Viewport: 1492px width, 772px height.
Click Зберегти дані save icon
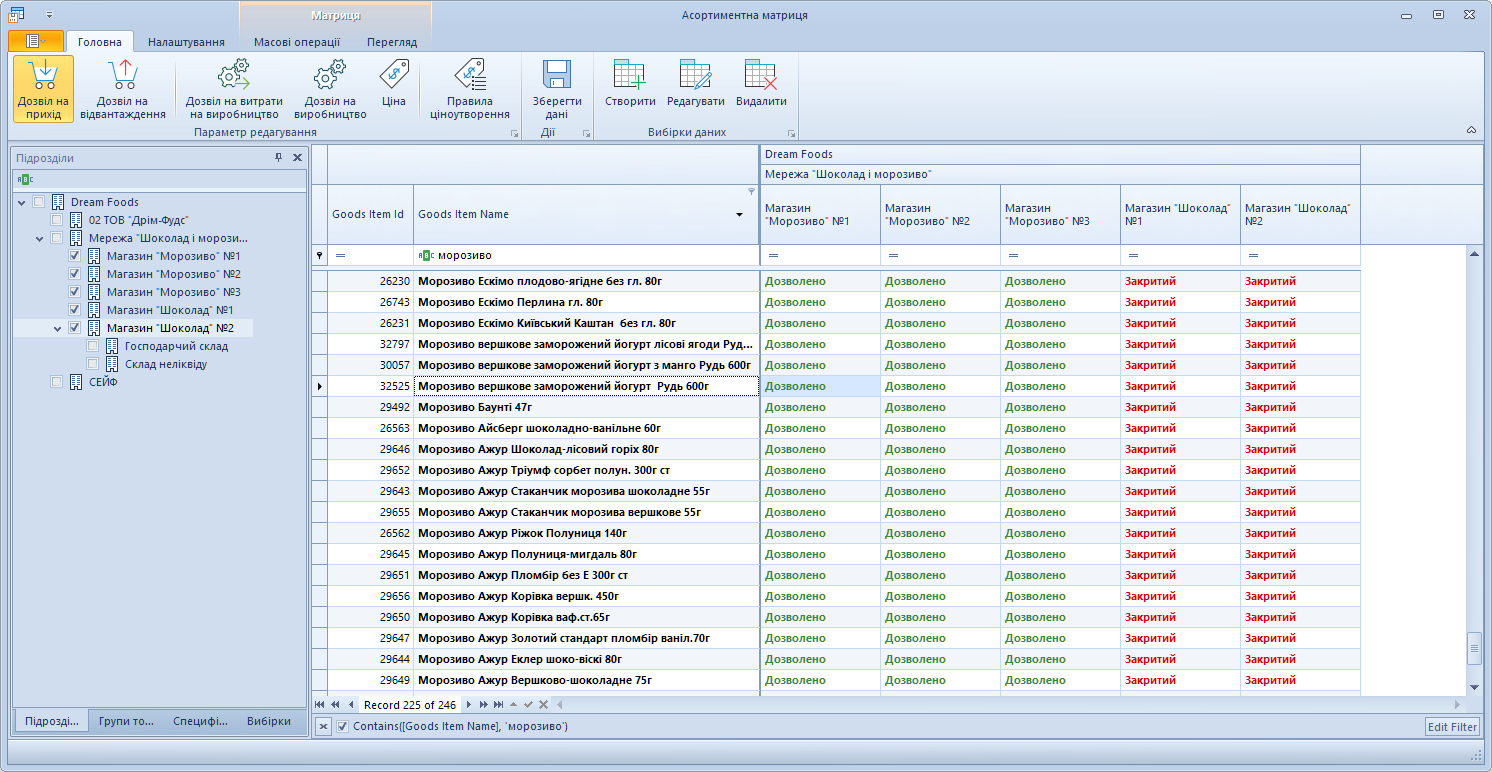(x=556, y=77)
